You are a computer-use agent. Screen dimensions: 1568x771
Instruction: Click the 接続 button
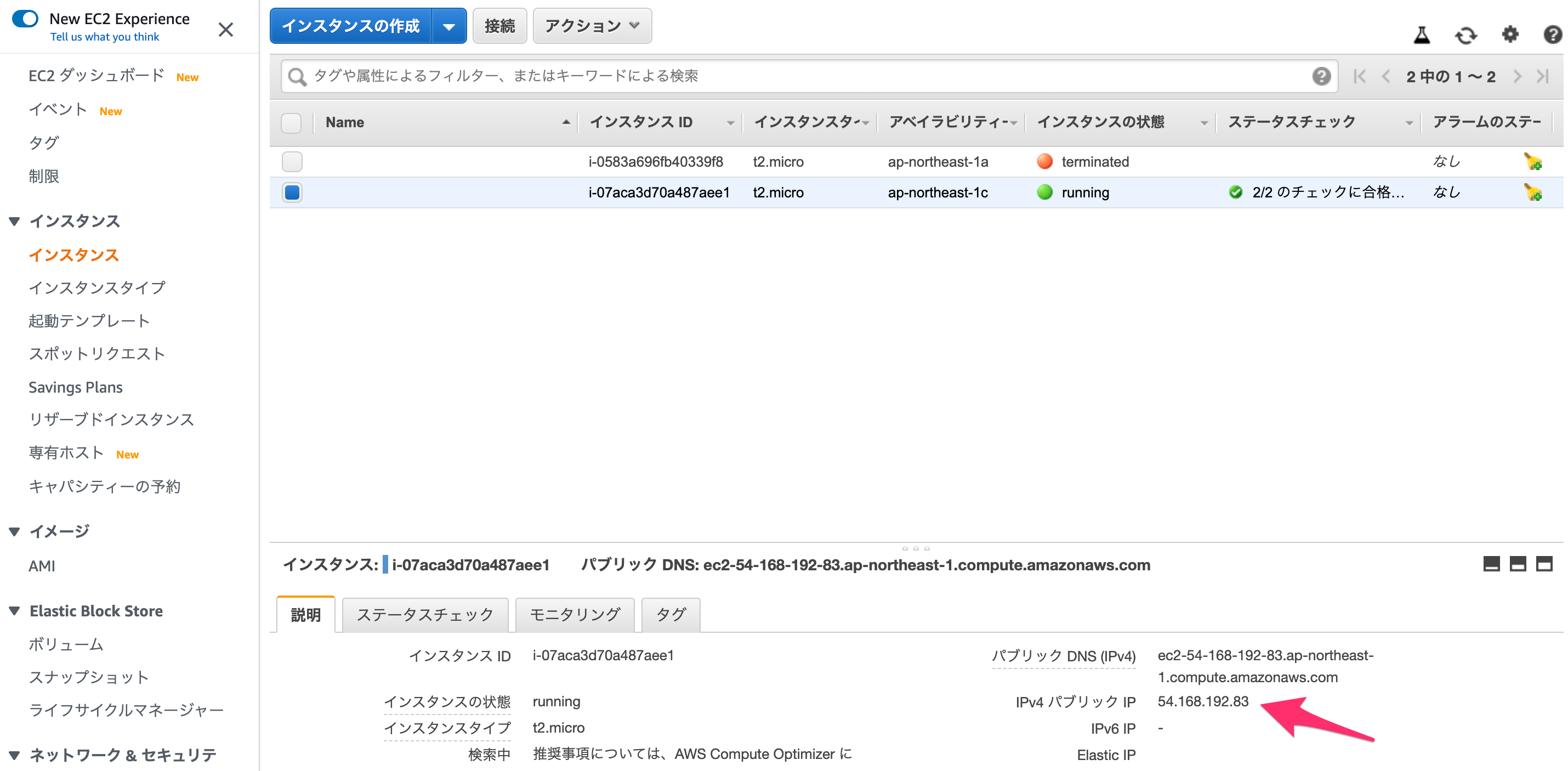(499, 26)
